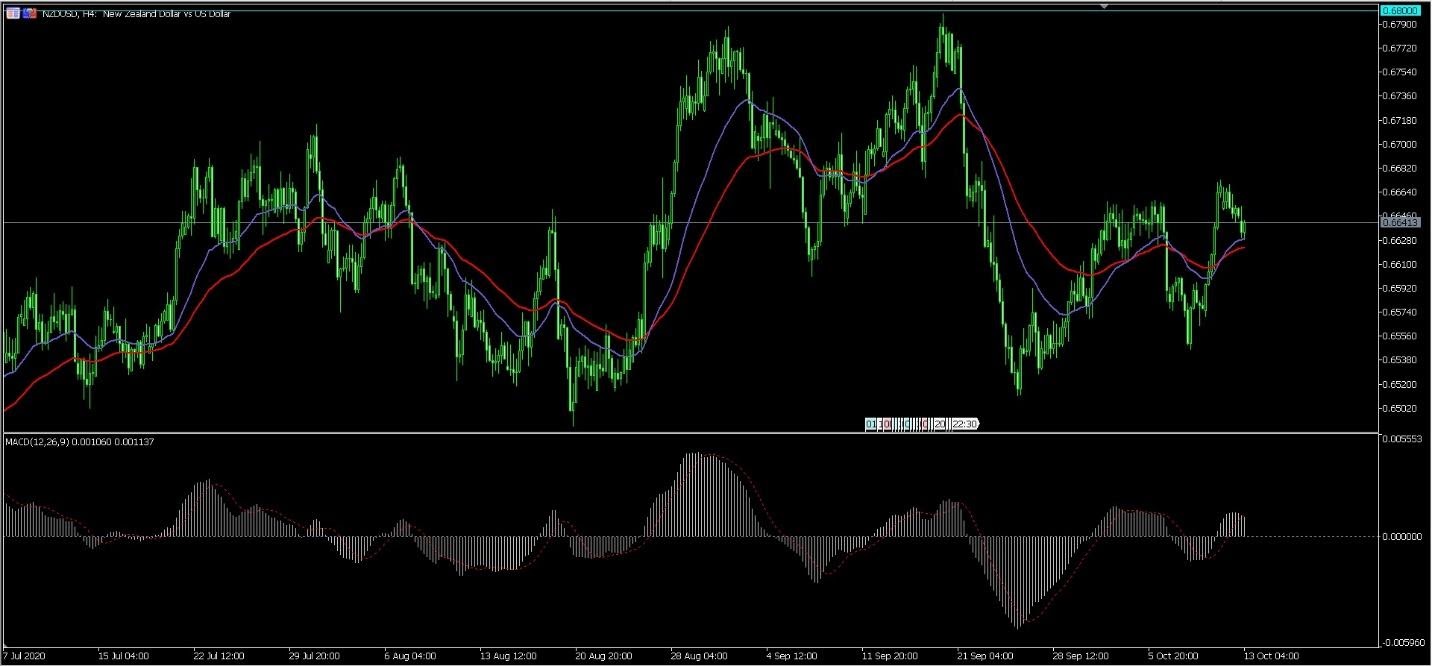
Task: Click the '7 Jul 2020' date on time axis
Action: tap(25, 656)
